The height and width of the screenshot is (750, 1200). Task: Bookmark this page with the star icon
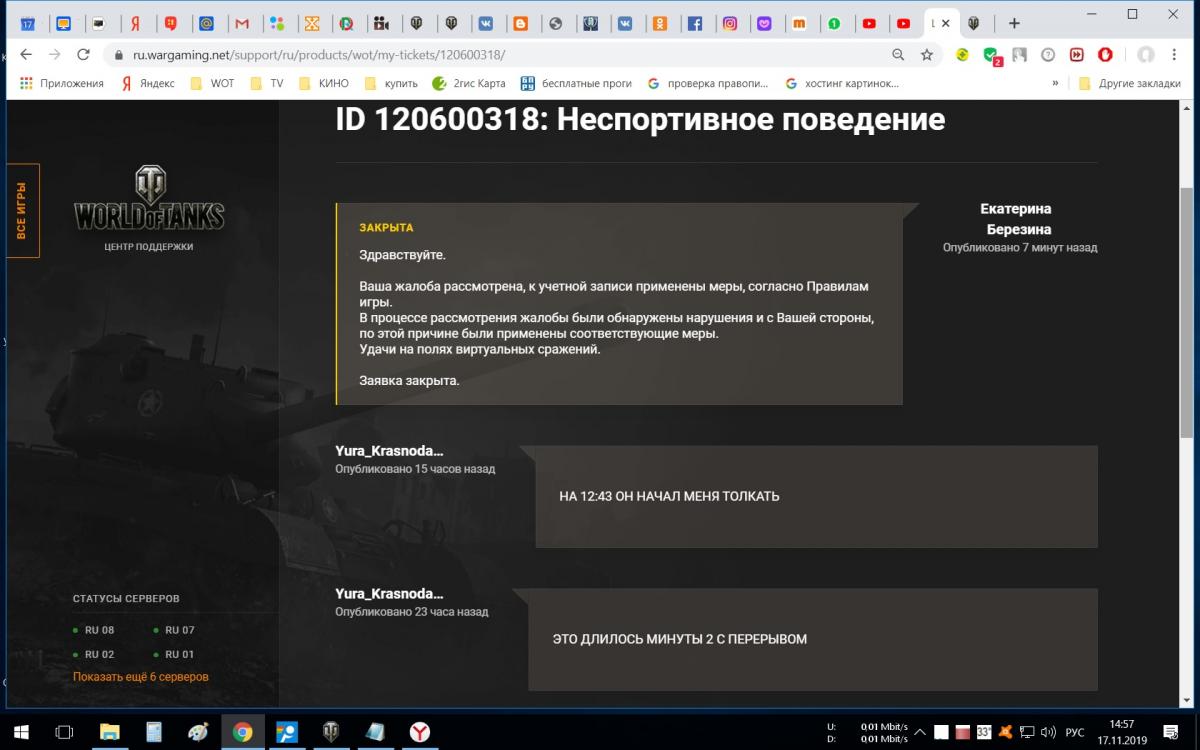point(927,55)
